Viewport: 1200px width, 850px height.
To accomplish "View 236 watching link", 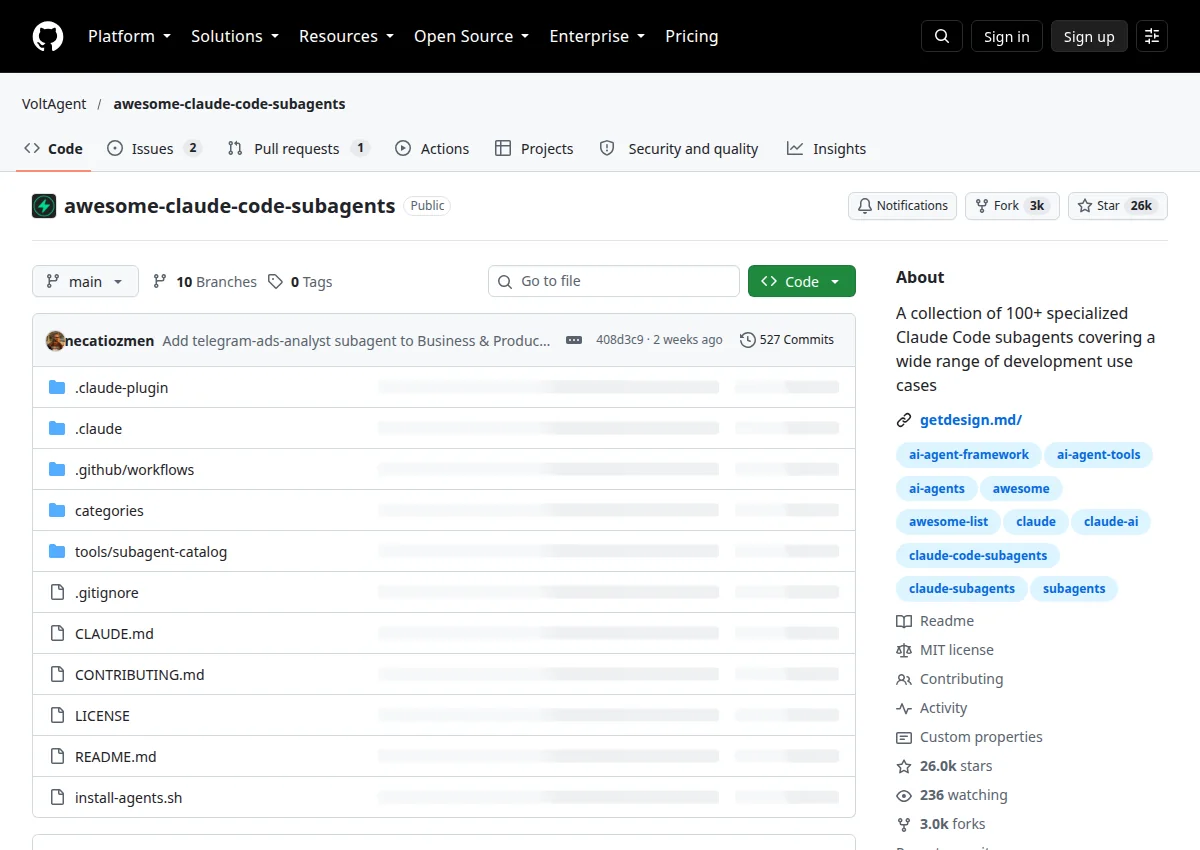I will 952,795.
